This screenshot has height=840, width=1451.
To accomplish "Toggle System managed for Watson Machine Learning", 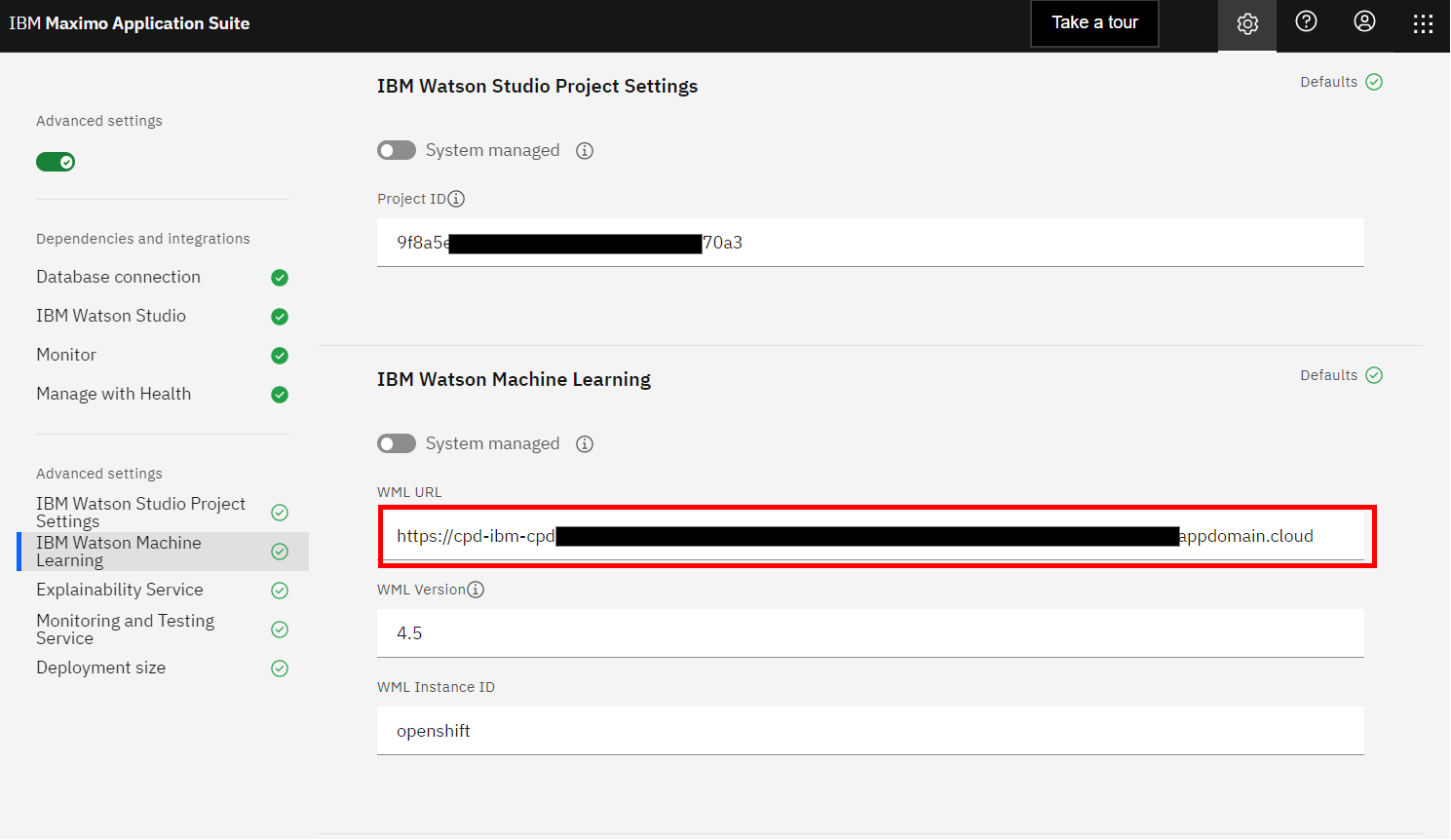I will [x=397, y=443].
